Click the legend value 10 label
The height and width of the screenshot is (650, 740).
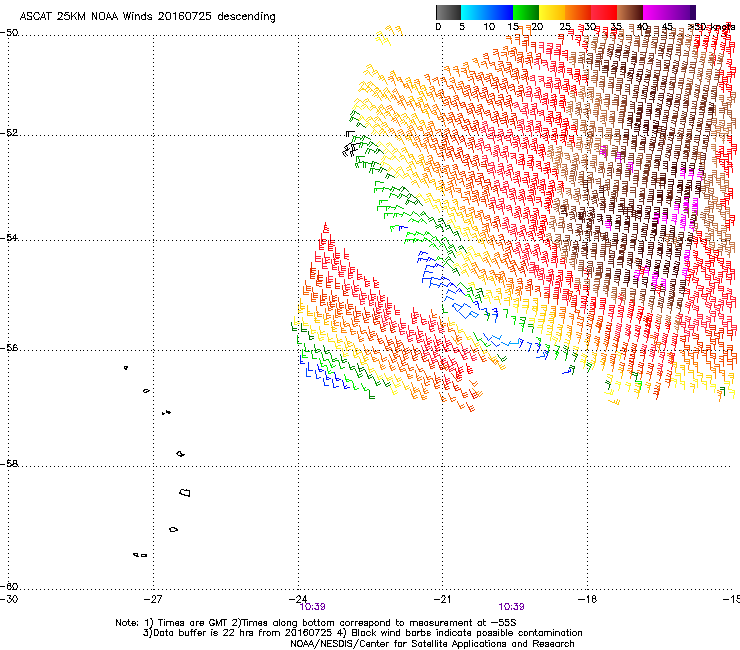(x=489, y=26)
